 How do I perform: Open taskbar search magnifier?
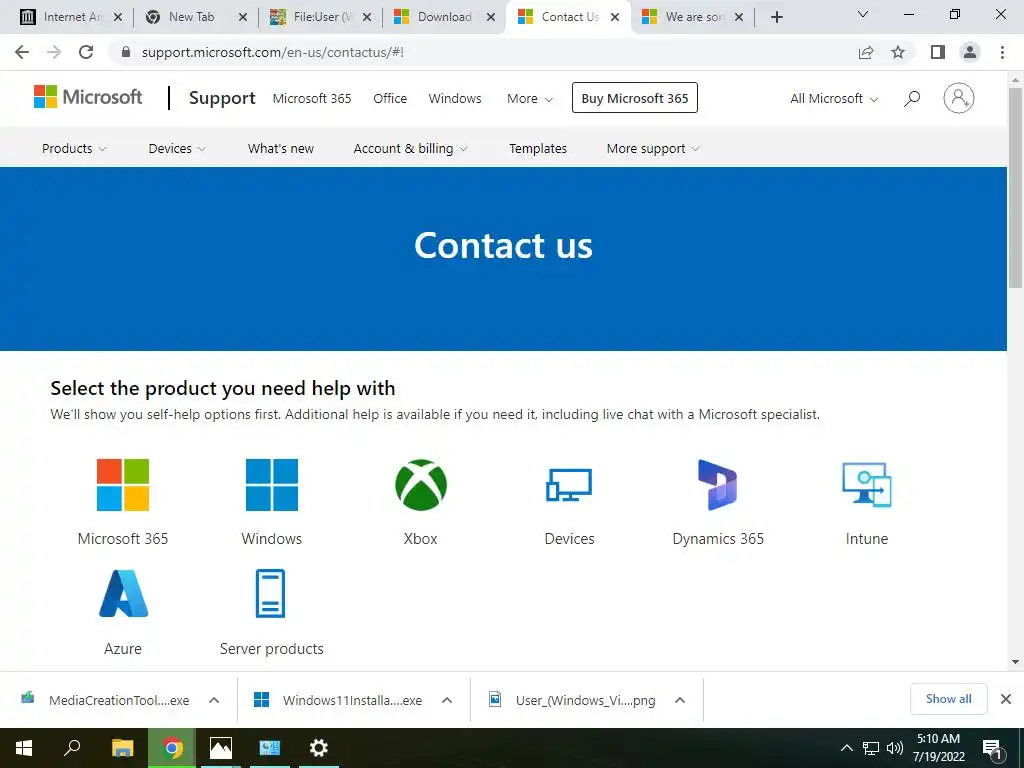pos(72,747)
